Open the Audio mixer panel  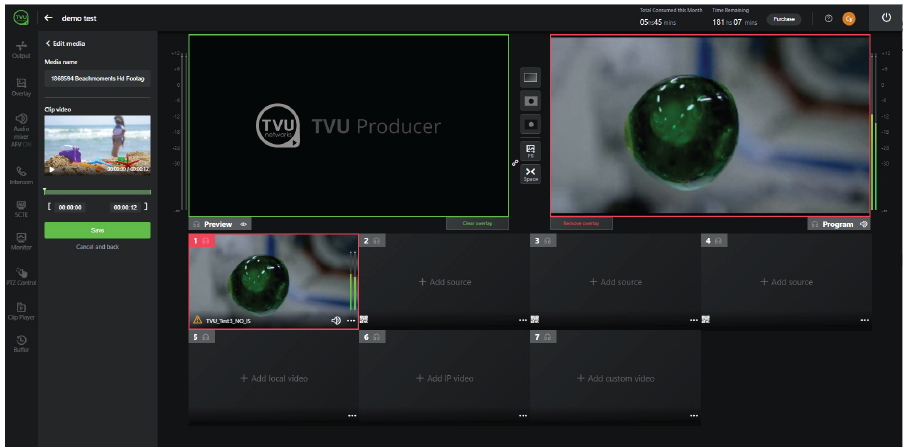(21, 130)
